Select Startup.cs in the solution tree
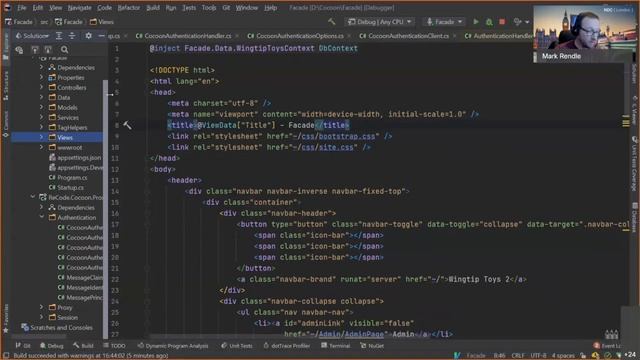 click(x=66, y=187)
